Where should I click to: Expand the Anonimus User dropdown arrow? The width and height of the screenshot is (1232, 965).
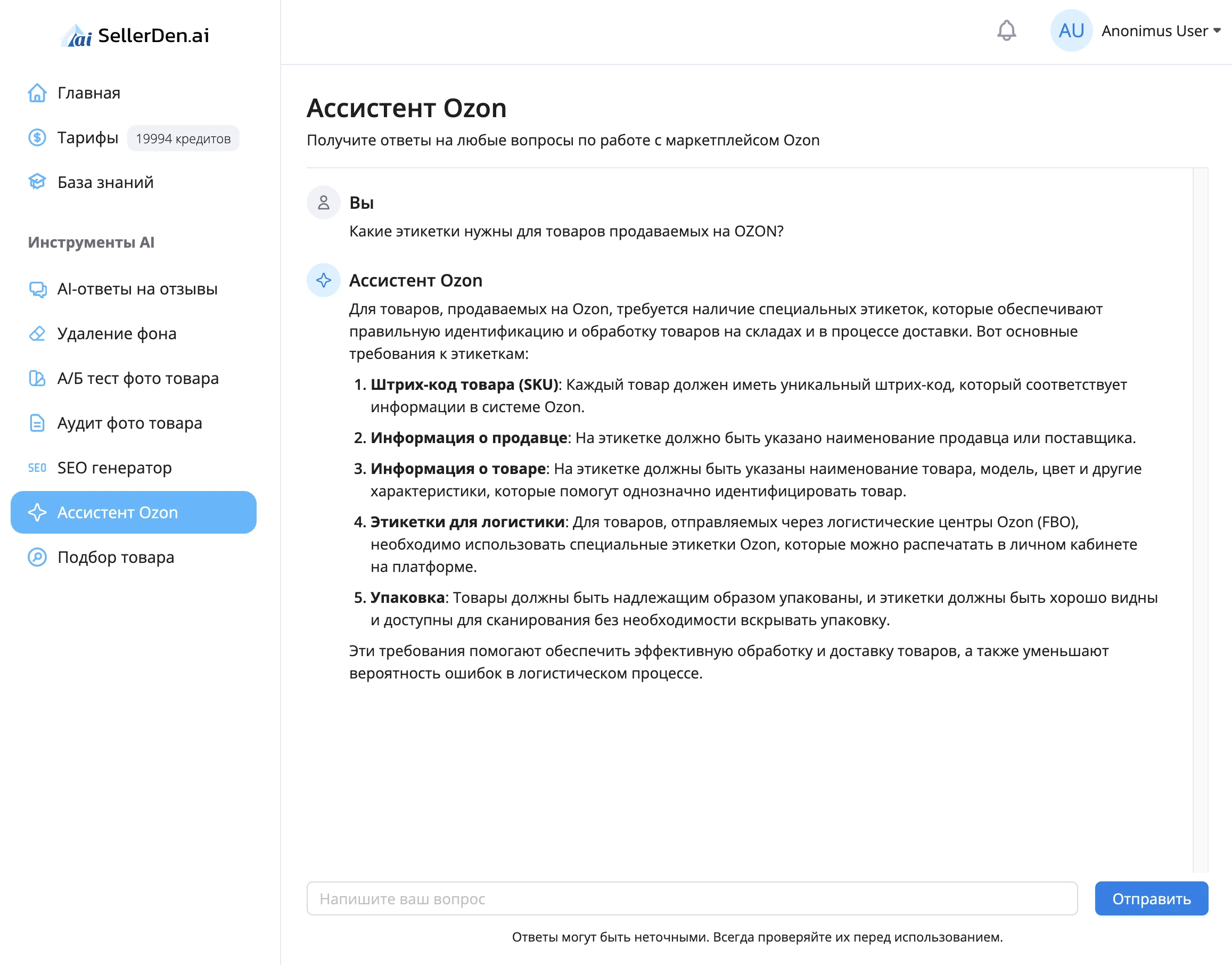[x=1217, y=30]
